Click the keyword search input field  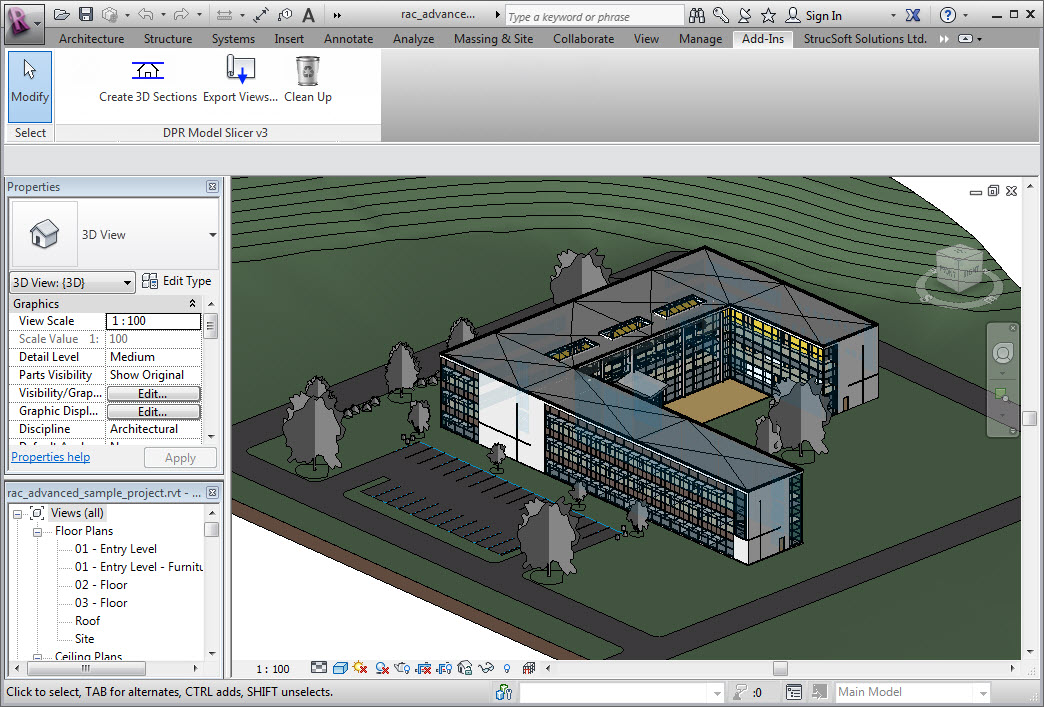(x=593, y=16)
